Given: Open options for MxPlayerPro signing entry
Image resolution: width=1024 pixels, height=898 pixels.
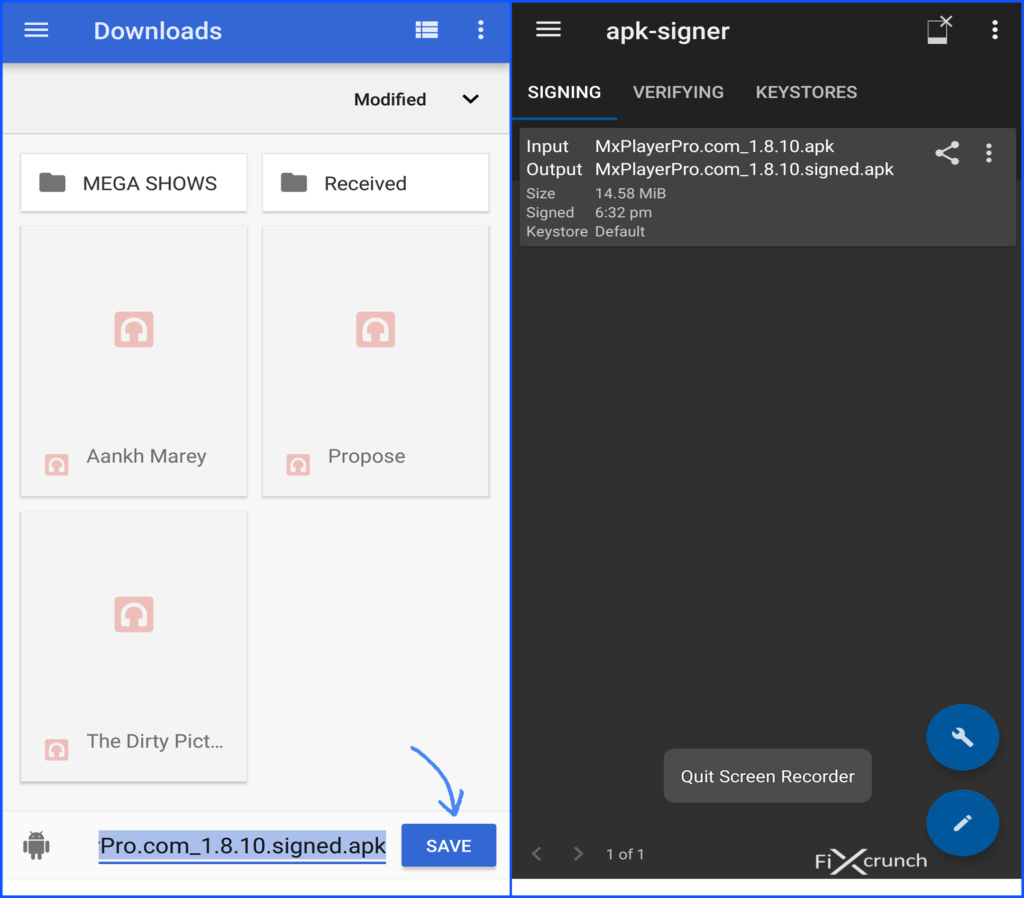Looking at the screenshot, I should (989, 153).
